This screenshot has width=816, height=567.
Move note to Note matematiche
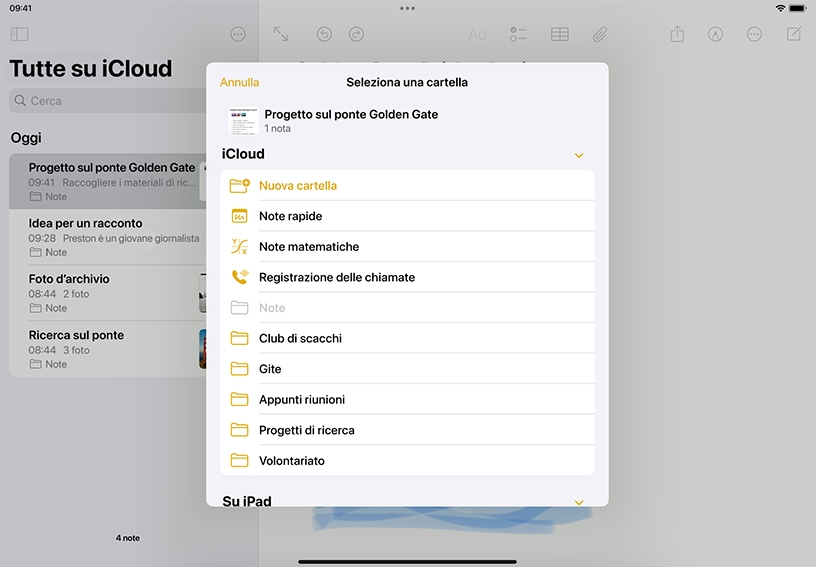tap(407, 247)
